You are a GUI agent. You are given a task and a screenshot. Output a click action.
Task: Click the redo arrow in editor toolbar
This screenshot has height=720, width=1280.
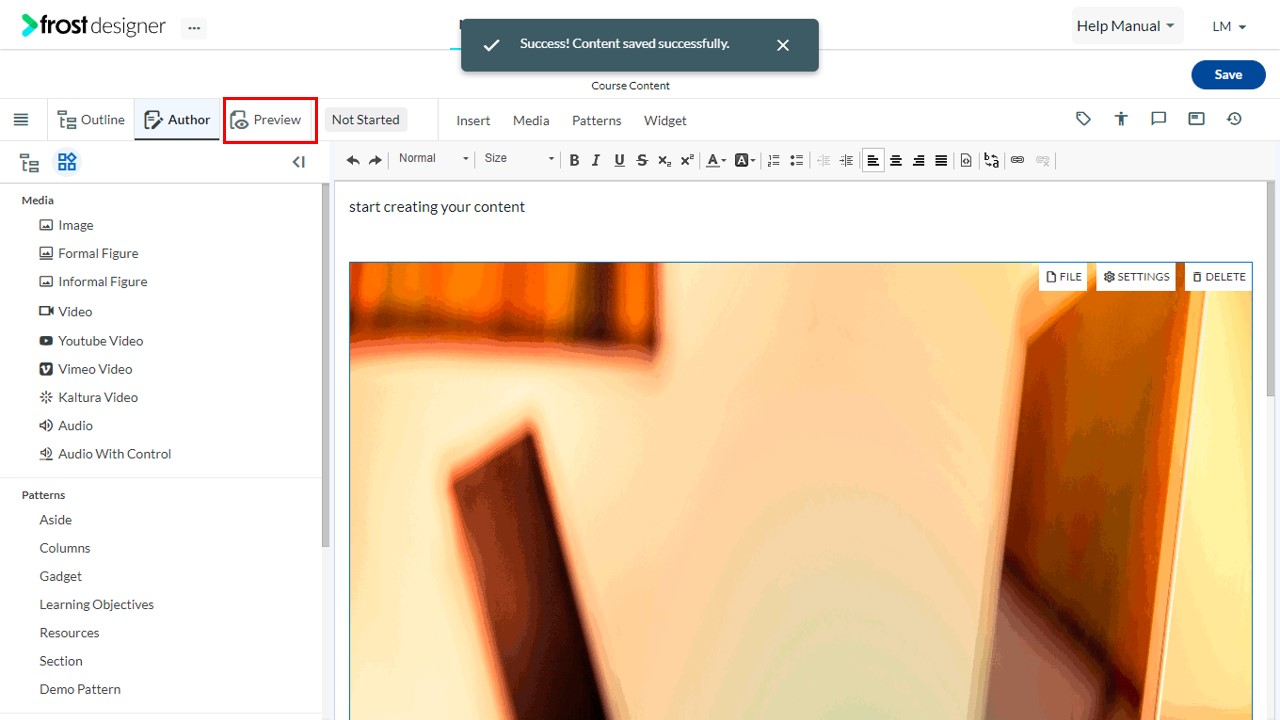[375, 160]
